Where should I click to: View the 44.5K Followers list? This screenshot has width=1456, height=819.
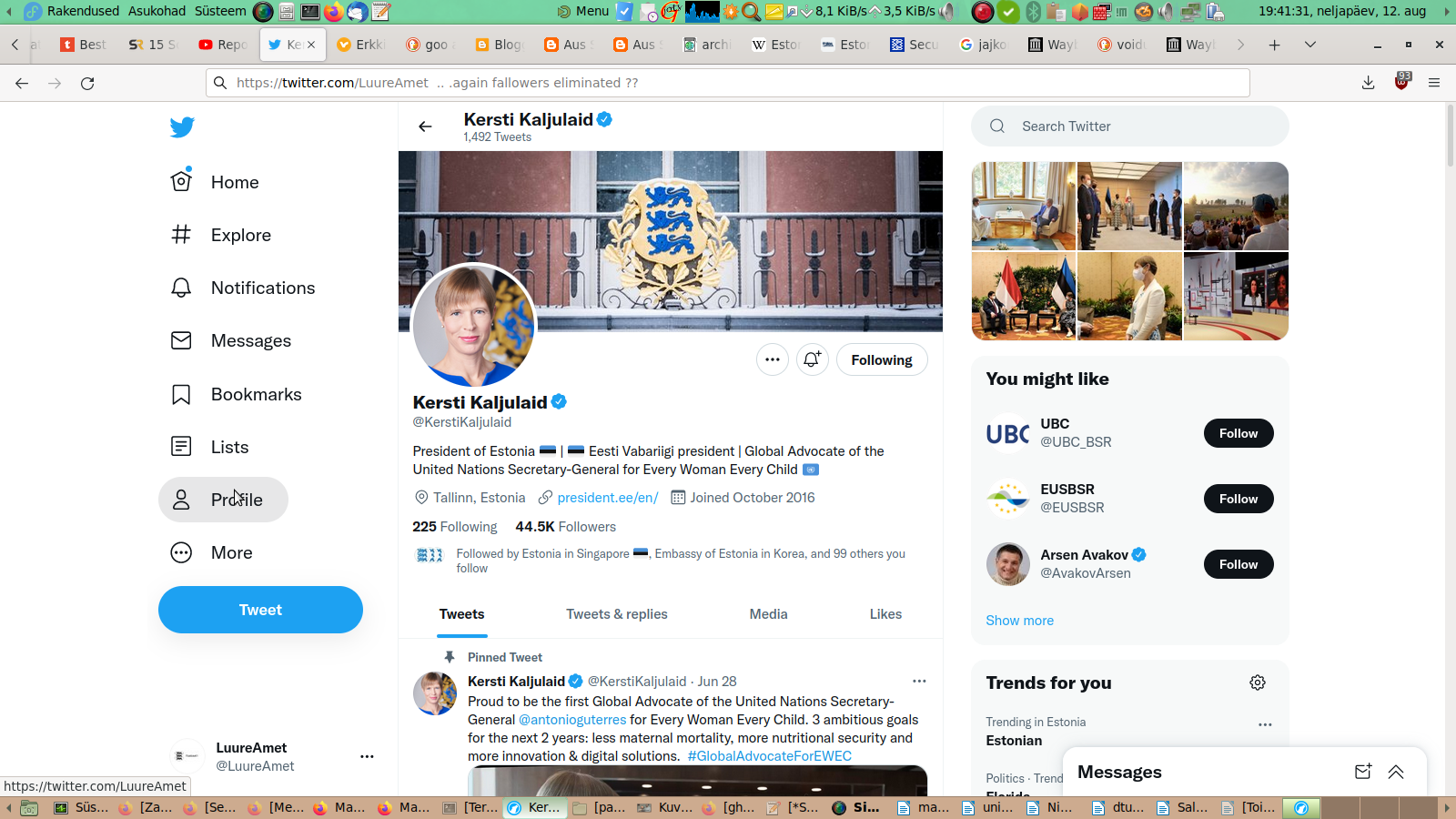click(x=566, y=527)
